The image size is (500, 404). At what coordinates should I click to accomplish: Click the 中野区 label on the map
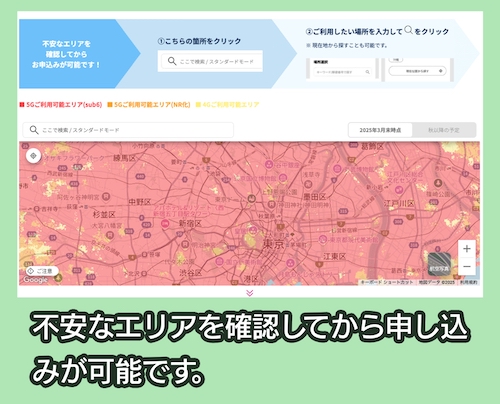tap(140, 202)
